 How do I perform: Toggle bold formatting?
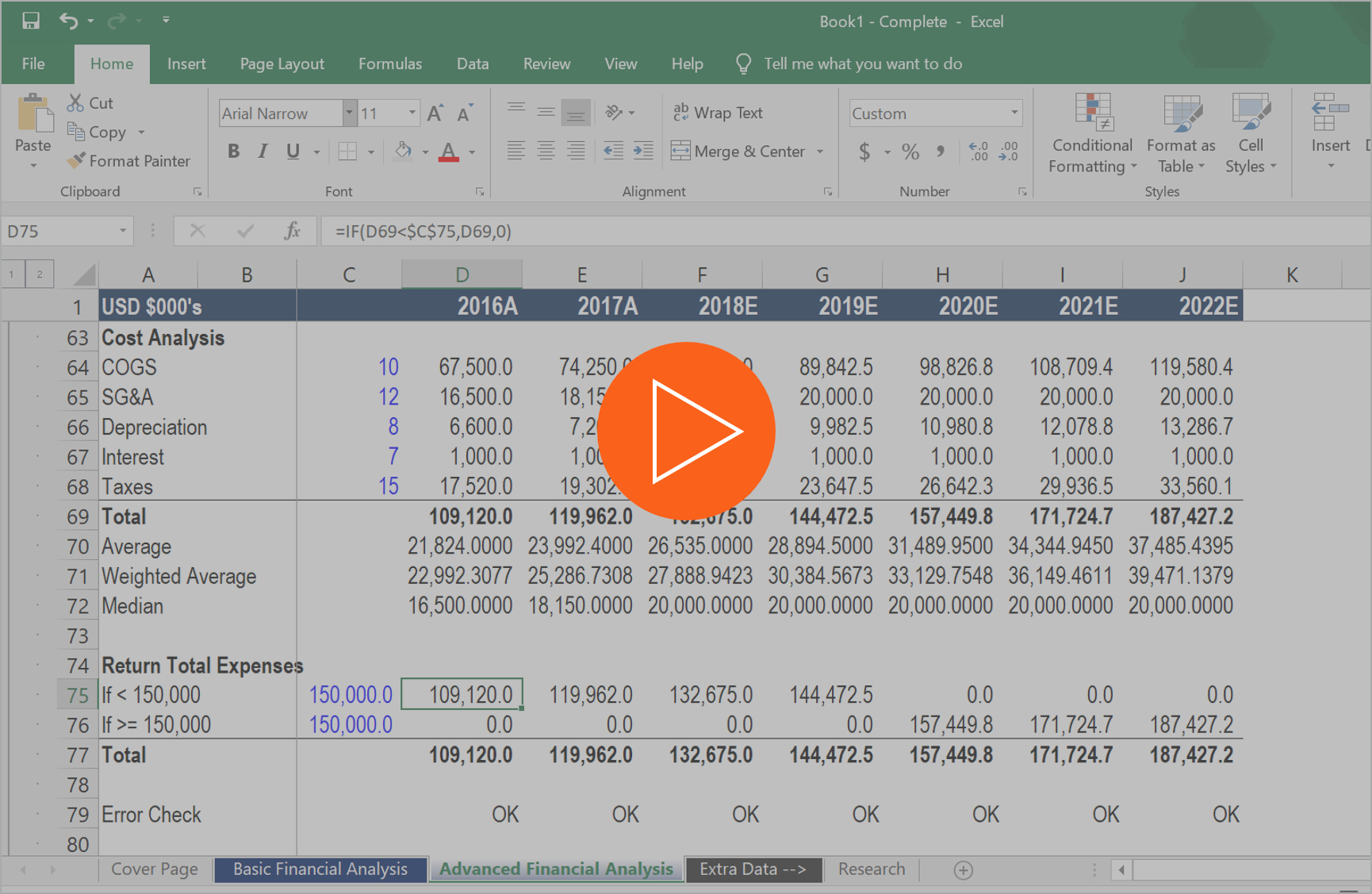point(233,151)
